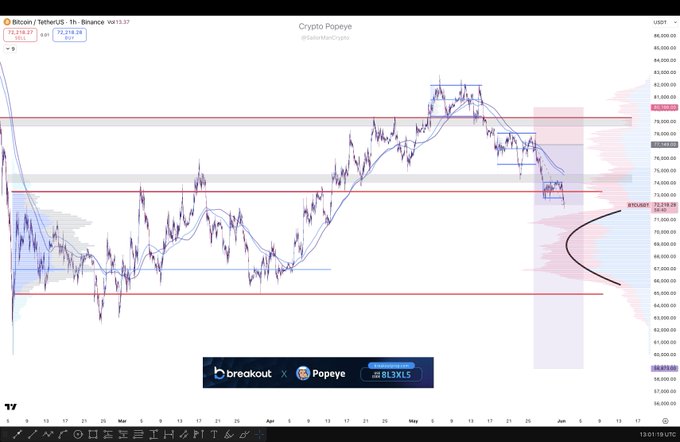The image size is (680, 442).
Task: Open chart settings gear on time axis
Action: coord(665,421)
